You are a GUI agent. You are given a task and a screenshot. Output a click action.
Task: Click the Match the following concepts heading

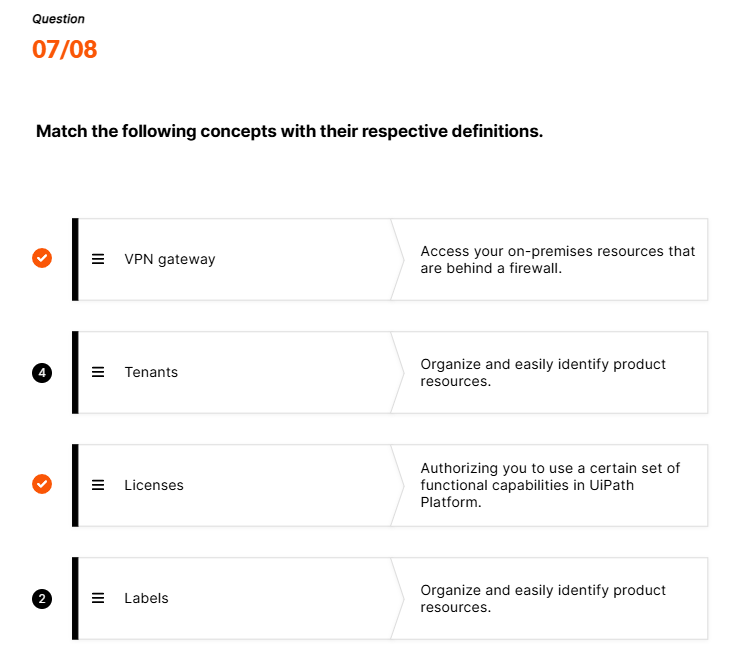(x=289, y=131)
